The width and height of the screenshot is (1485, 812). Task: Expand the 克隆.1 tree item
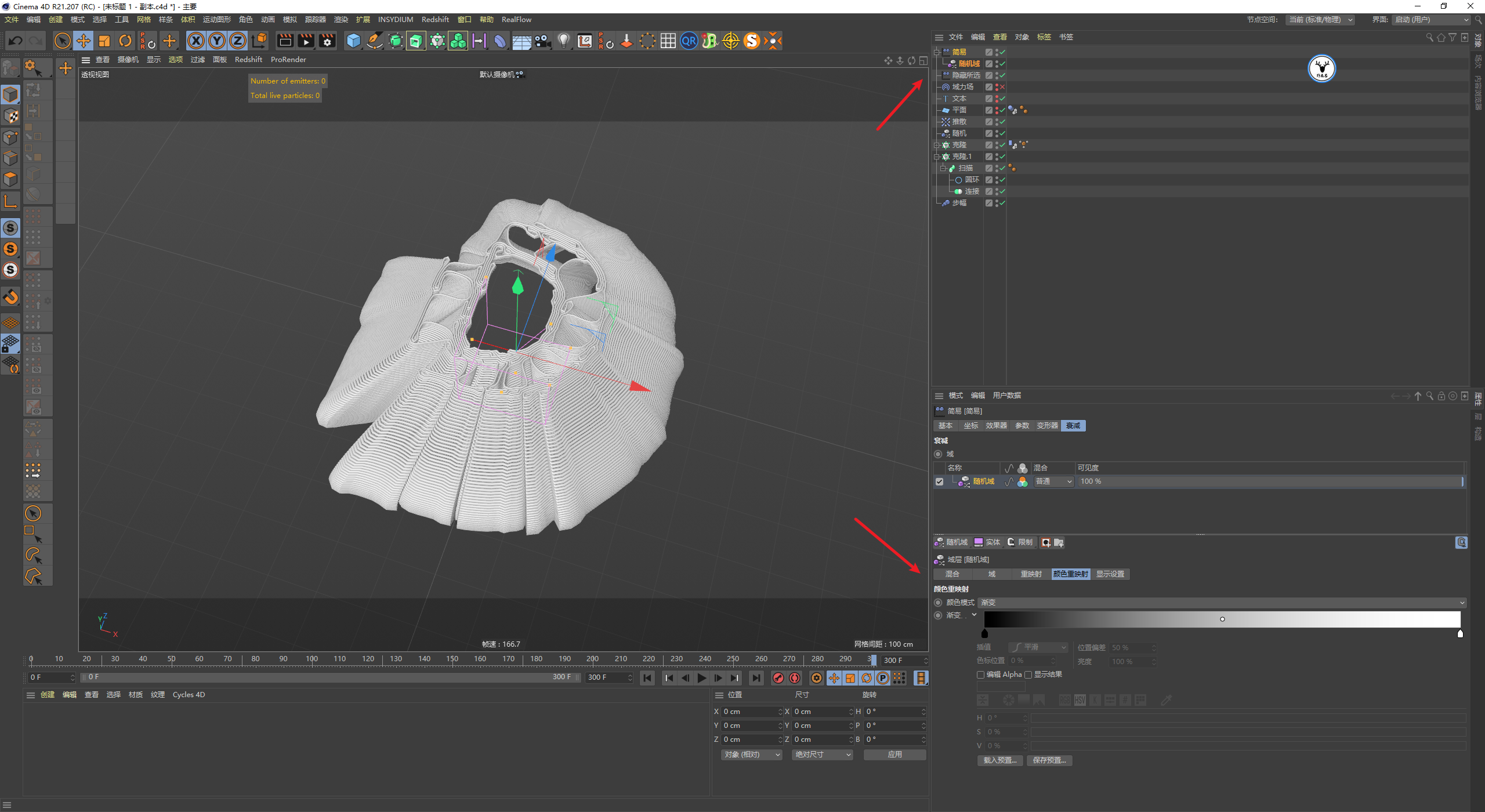click(936, 157)
